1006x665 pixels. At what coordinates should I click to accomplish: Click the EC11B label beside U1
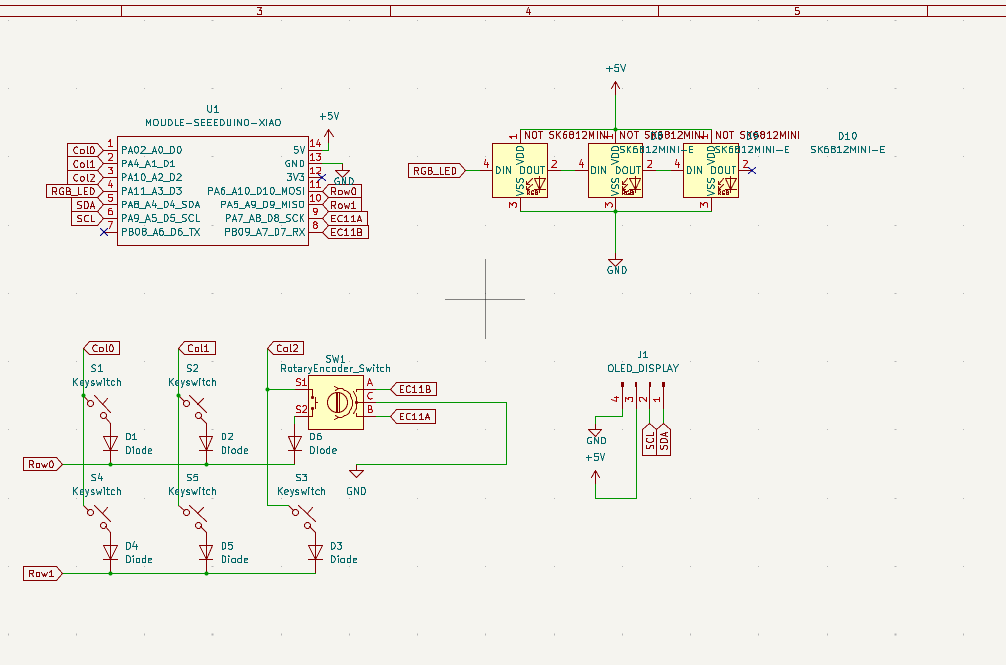coord(346,232)
